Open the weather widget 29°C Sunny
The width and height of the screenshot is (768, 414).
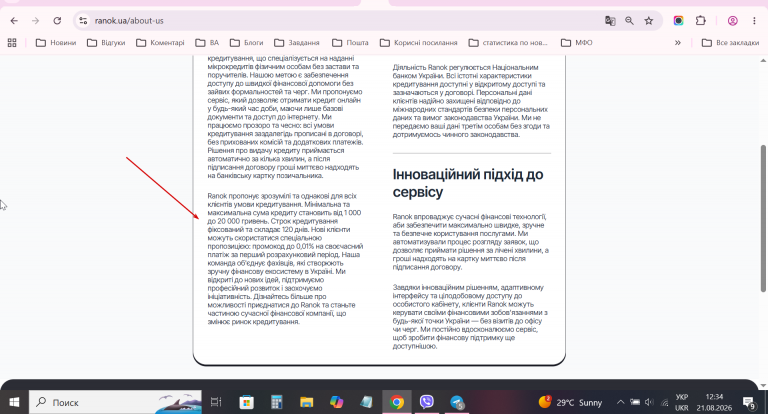571,402
